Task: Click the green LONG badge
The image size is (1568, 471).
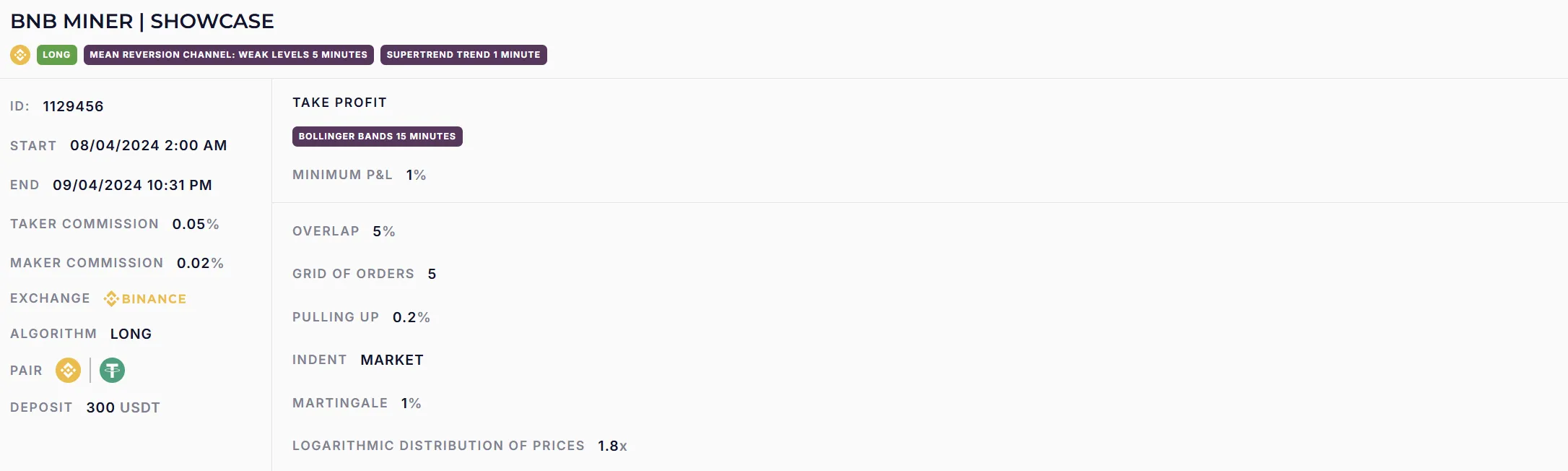Action: pyautogui.click(x=56, y=55)
